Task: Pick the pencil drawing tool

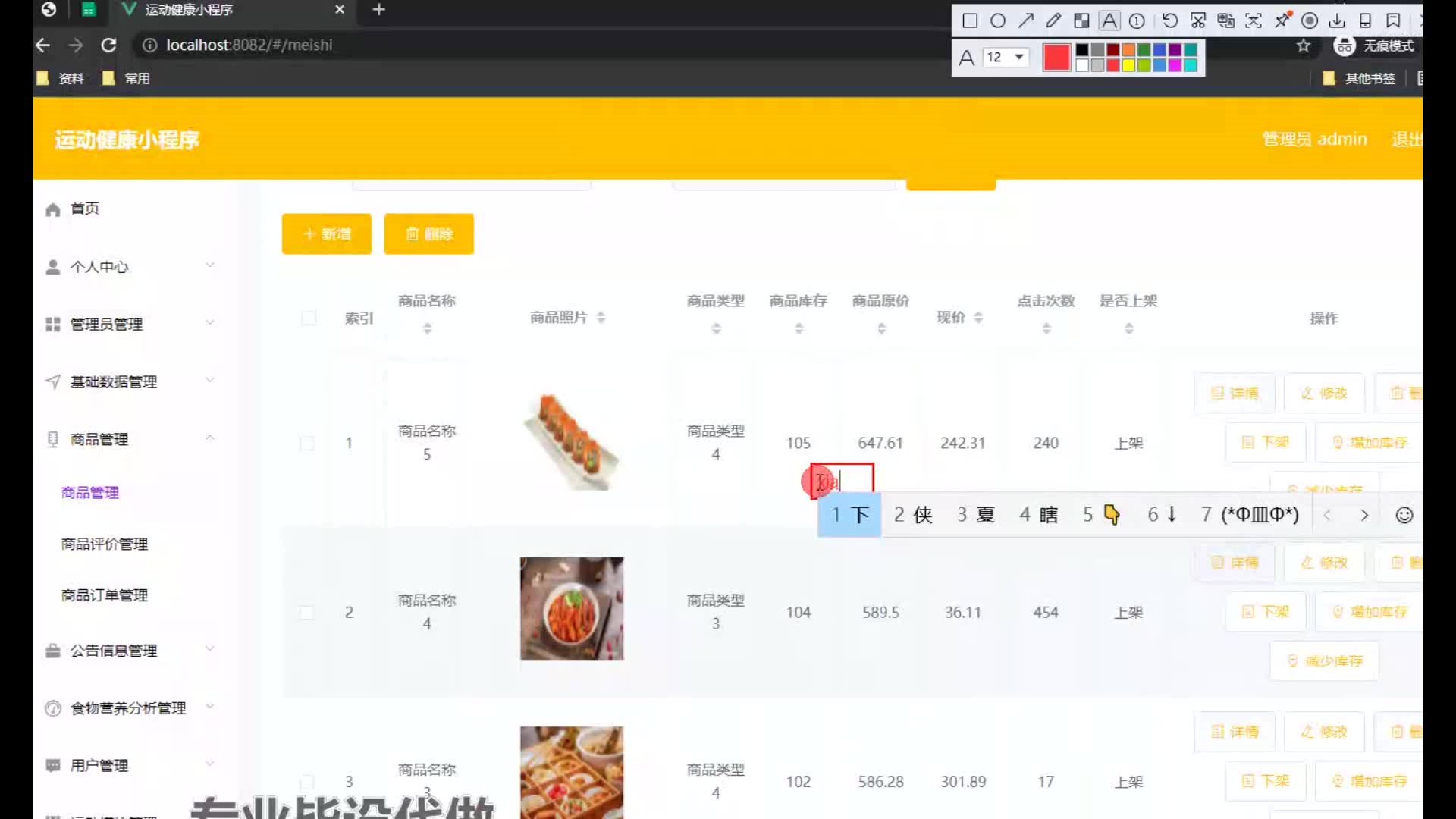Action: pyautogui.click(x=1053, y=20)
